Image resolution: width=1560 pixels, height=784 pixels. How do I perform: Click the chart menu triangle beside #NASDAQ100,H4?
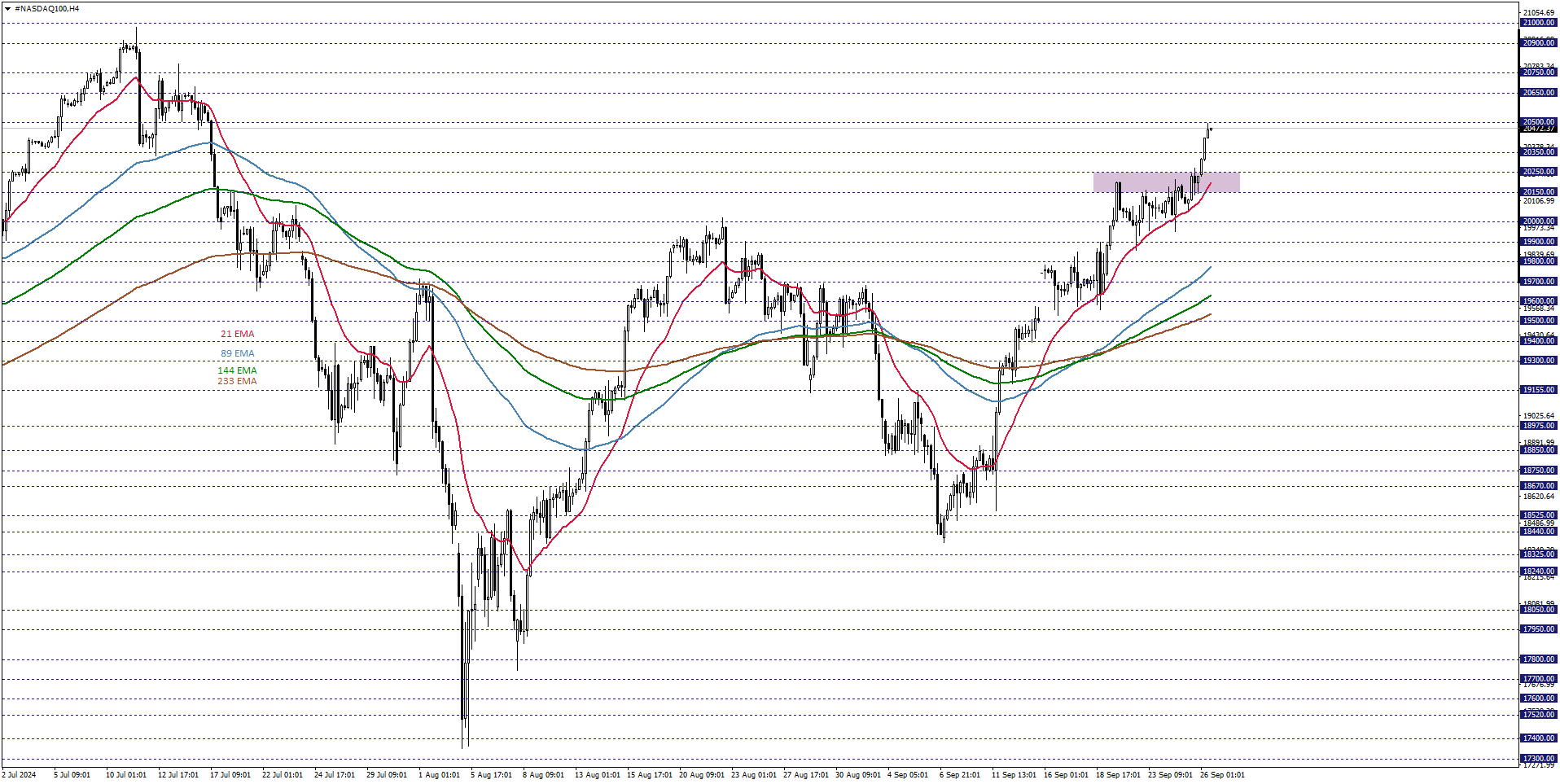pos(8,9)
